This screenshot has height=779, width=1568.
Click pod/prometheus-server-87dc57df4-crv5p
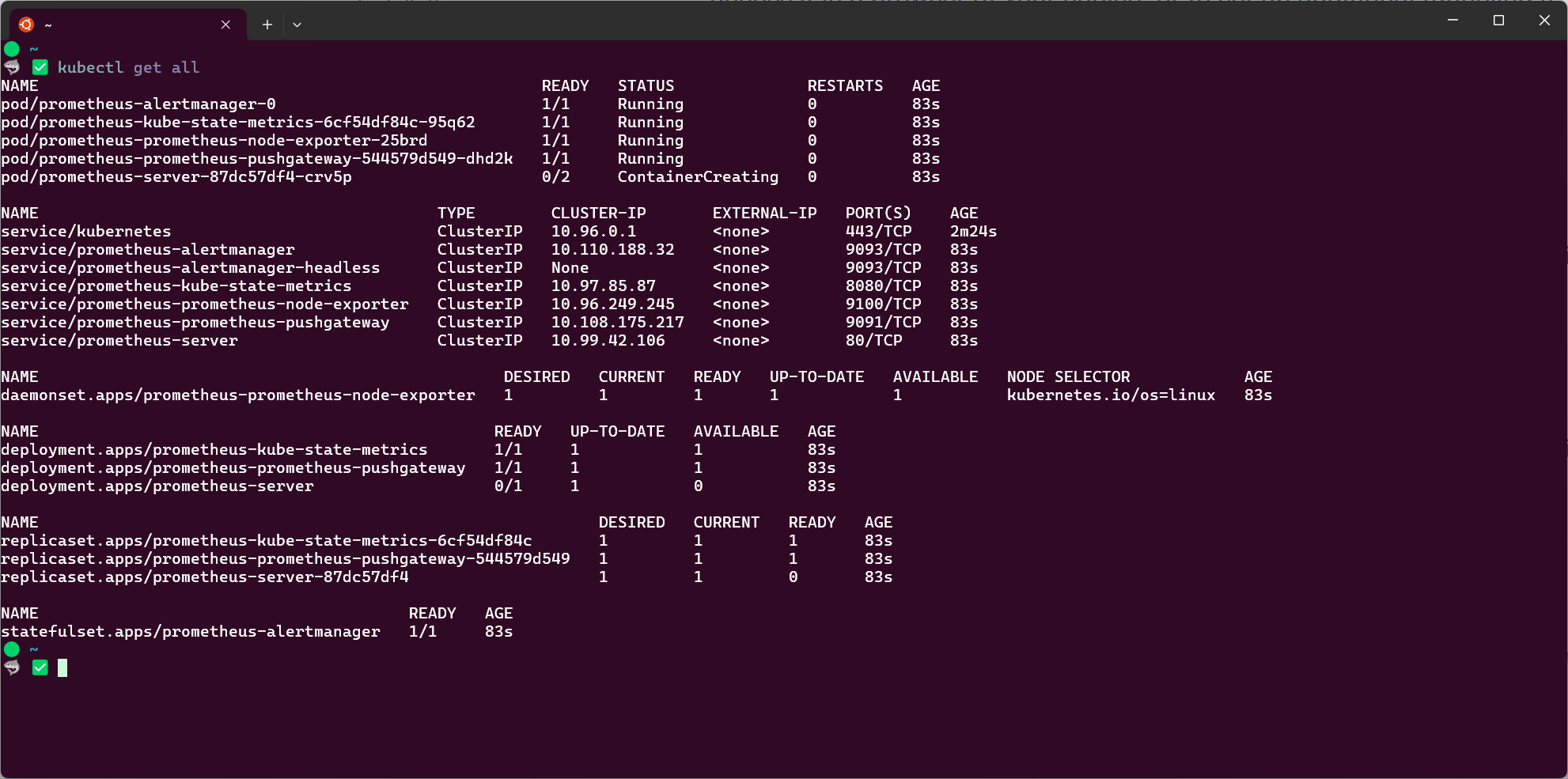tap(176, 176)
